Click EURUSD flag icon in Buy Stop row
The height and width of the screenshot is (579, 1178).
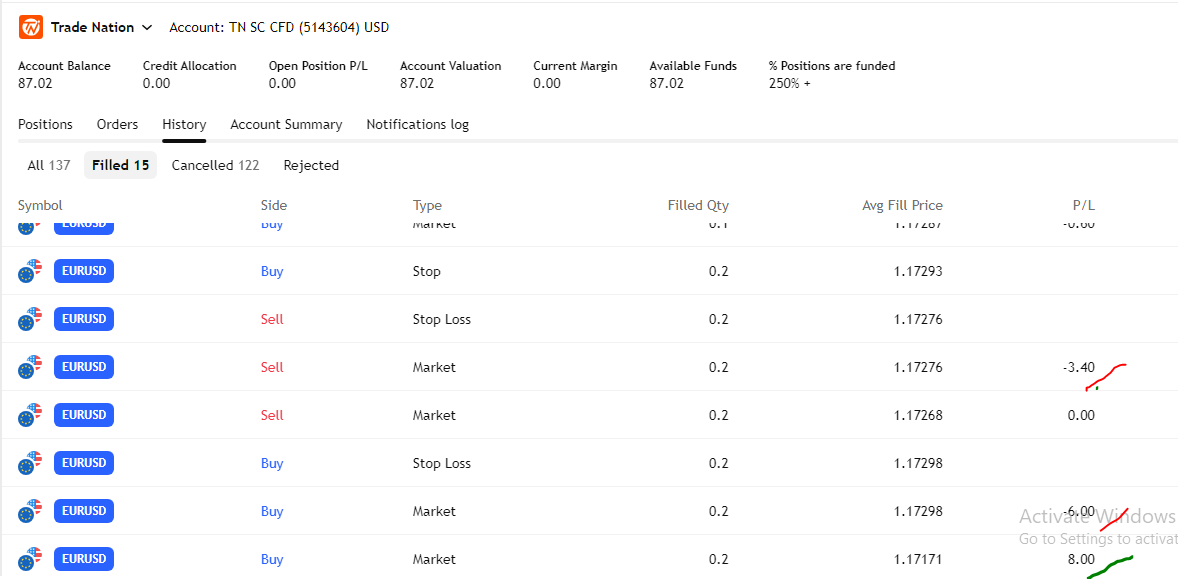pyautogui.click(x=30, y=271)
